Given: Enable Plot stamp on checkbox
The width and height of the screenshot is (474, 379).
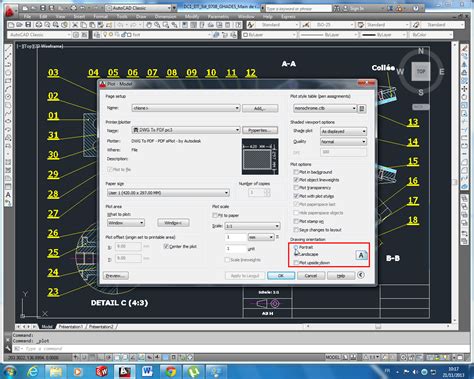Looking at the screenshot, I should [296, 221].
